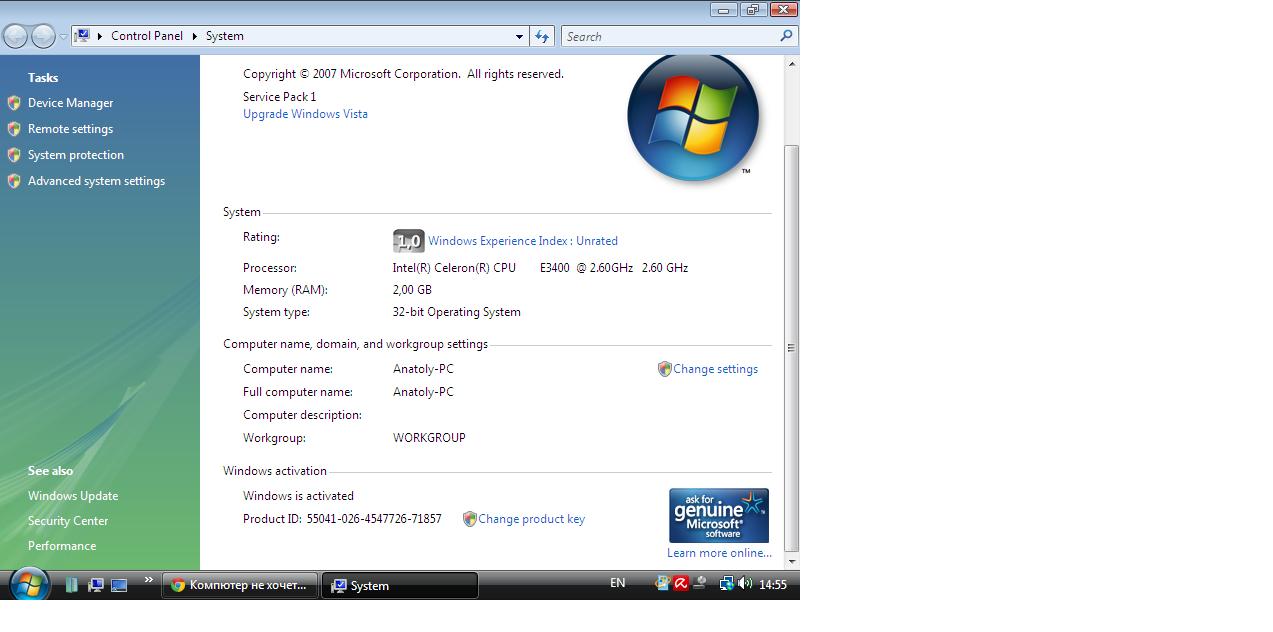The image size is (1273, 632).
Task: Click the EN language indicator
Action: [617, 583]
